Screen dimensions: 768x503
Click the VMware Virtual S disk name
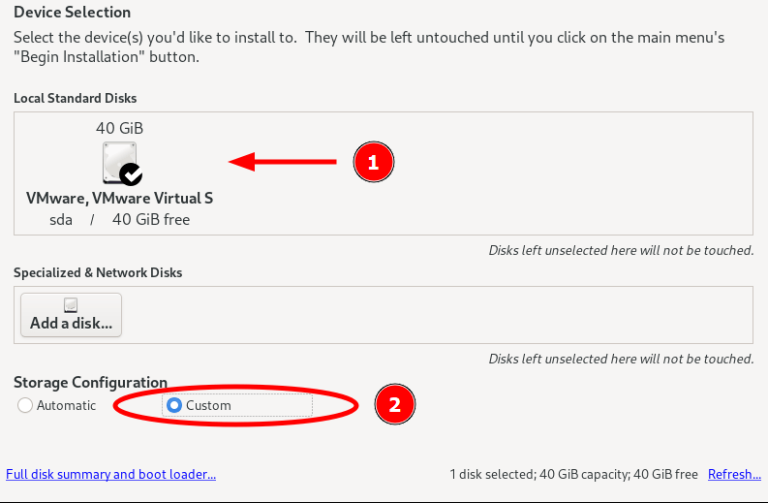click(119, 198)
